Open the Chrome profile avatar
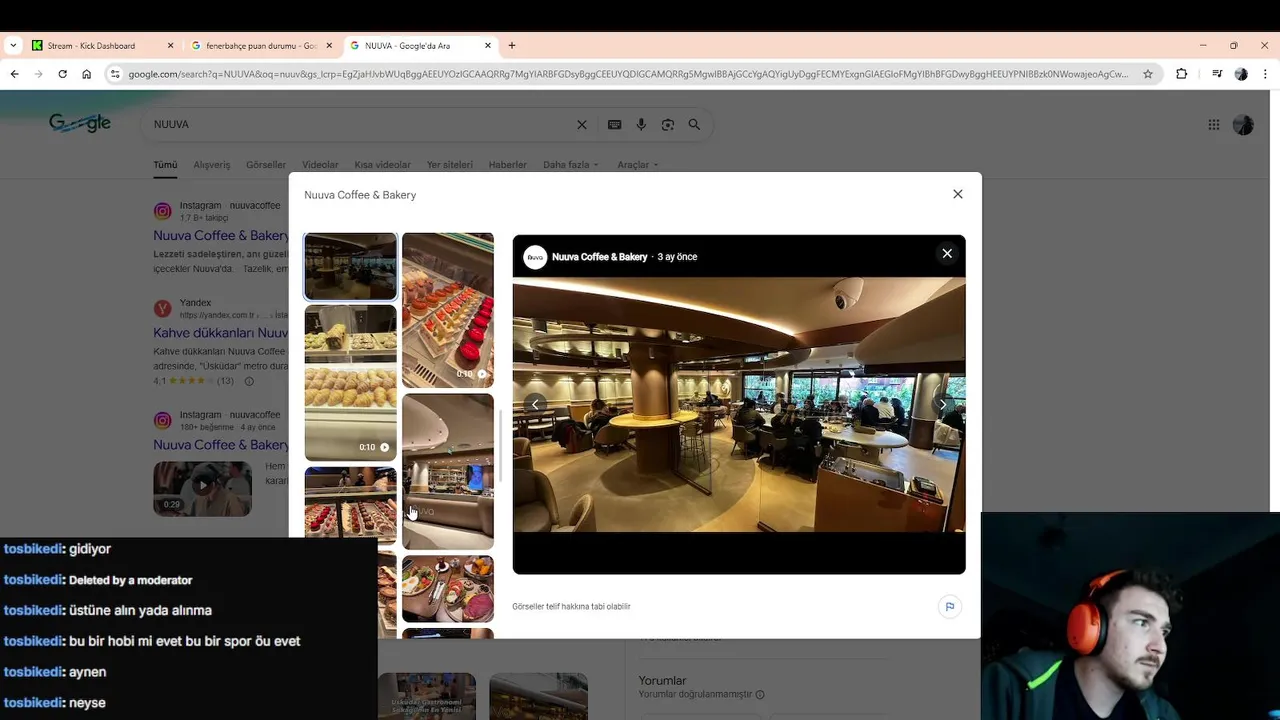1280x720 pixels. [1241, 74]
